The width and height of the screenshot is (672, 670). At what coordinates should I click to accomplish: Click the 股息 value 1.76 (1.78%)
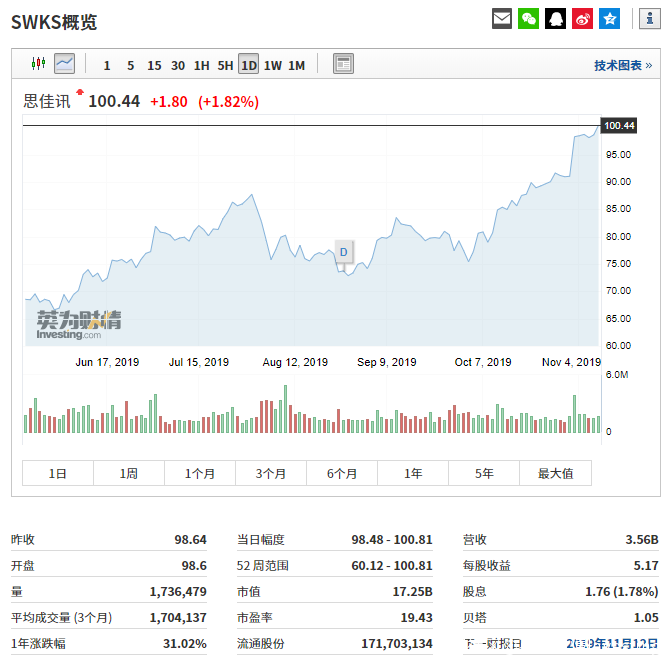coord(622,592)
